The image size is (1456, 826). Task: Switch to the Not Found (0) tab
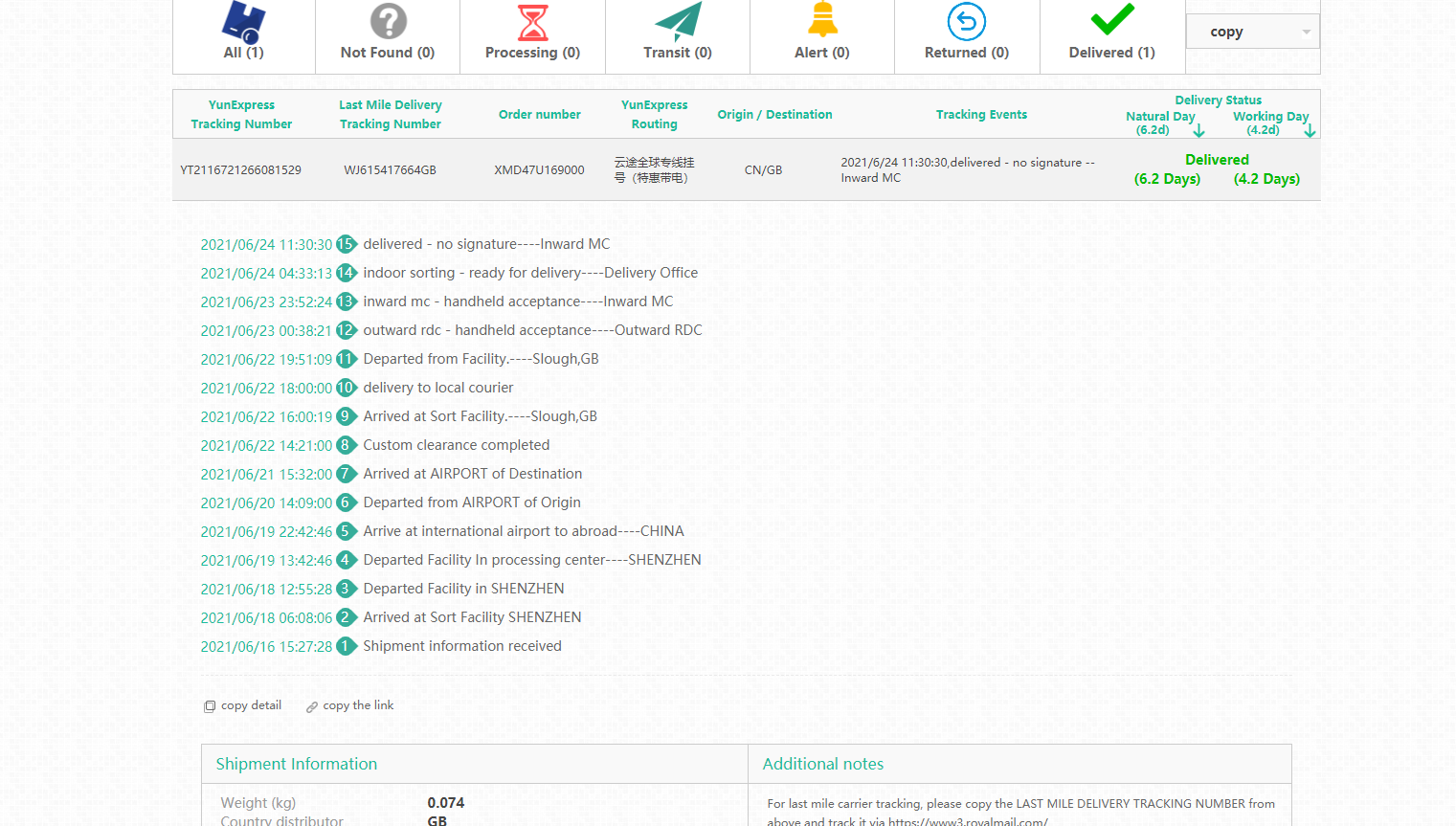(388, 53)
